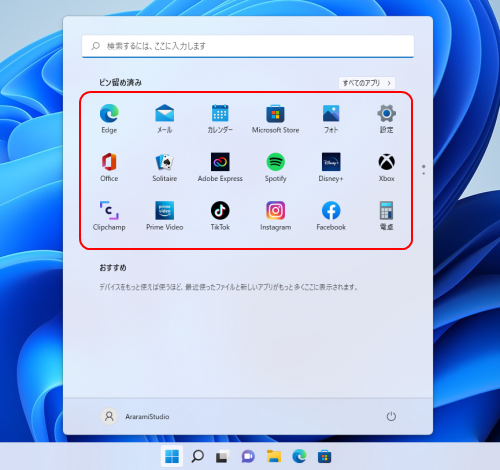Open the Edge pinned app

coord(109,118)
